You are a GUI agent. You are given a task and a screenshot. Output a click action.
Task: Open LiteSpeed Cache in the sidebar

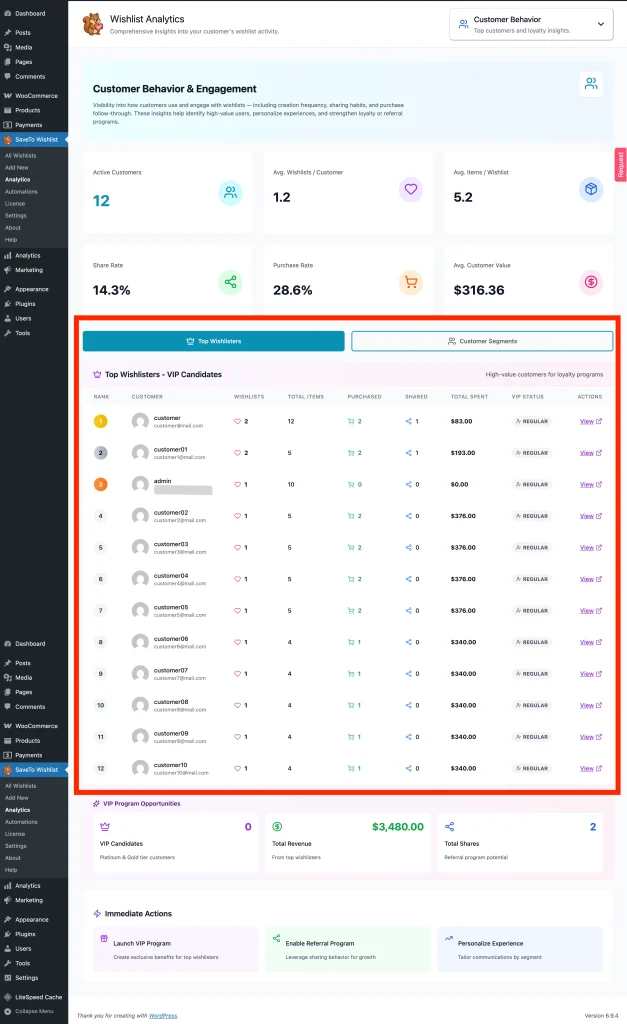click(33, 997)
